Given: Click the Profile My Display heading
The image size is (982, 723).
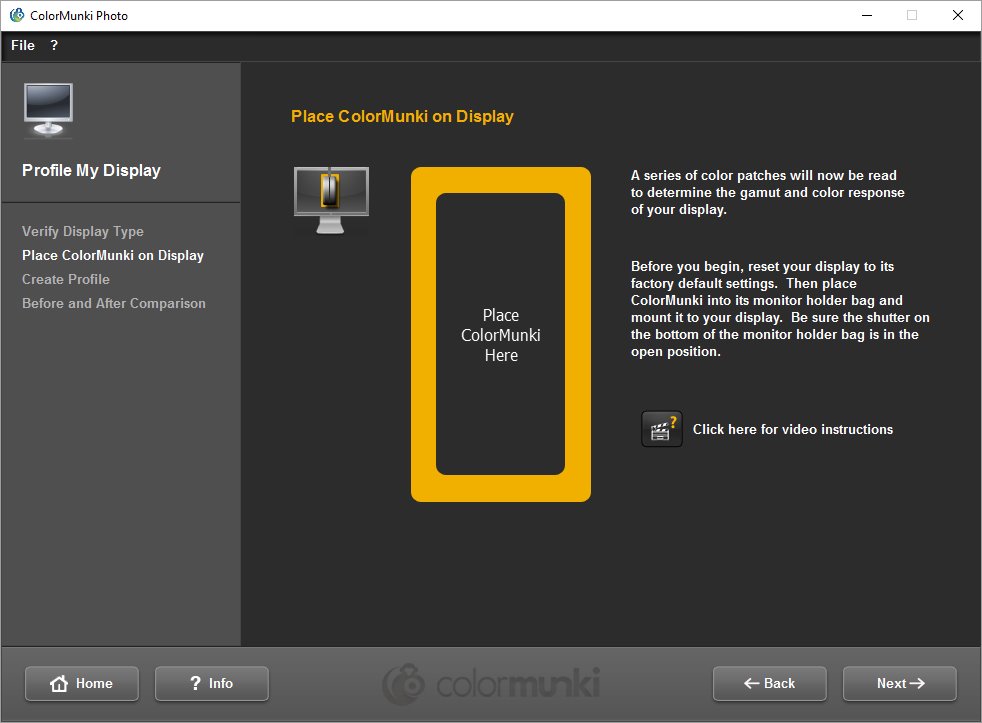Looking at the screenshot, I should [91, 170].
